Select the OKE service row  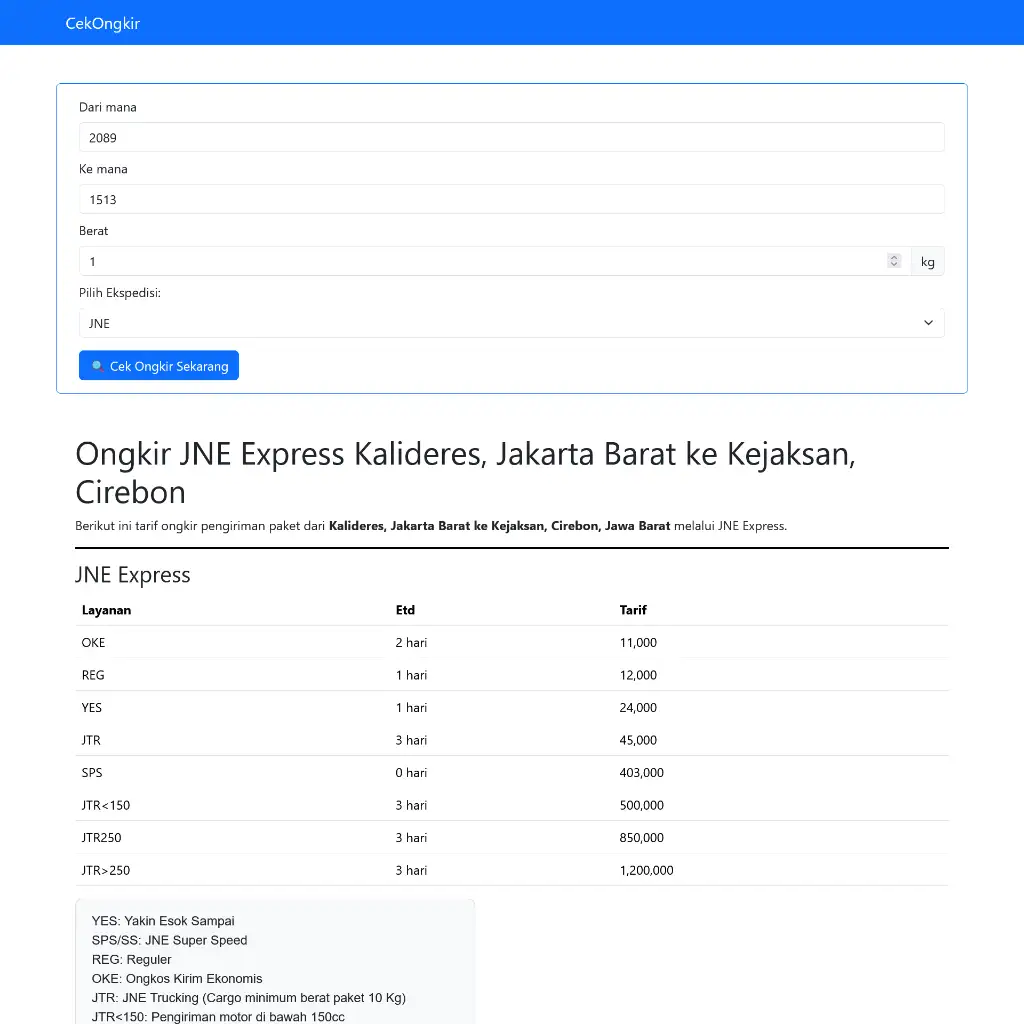(93, 643)
